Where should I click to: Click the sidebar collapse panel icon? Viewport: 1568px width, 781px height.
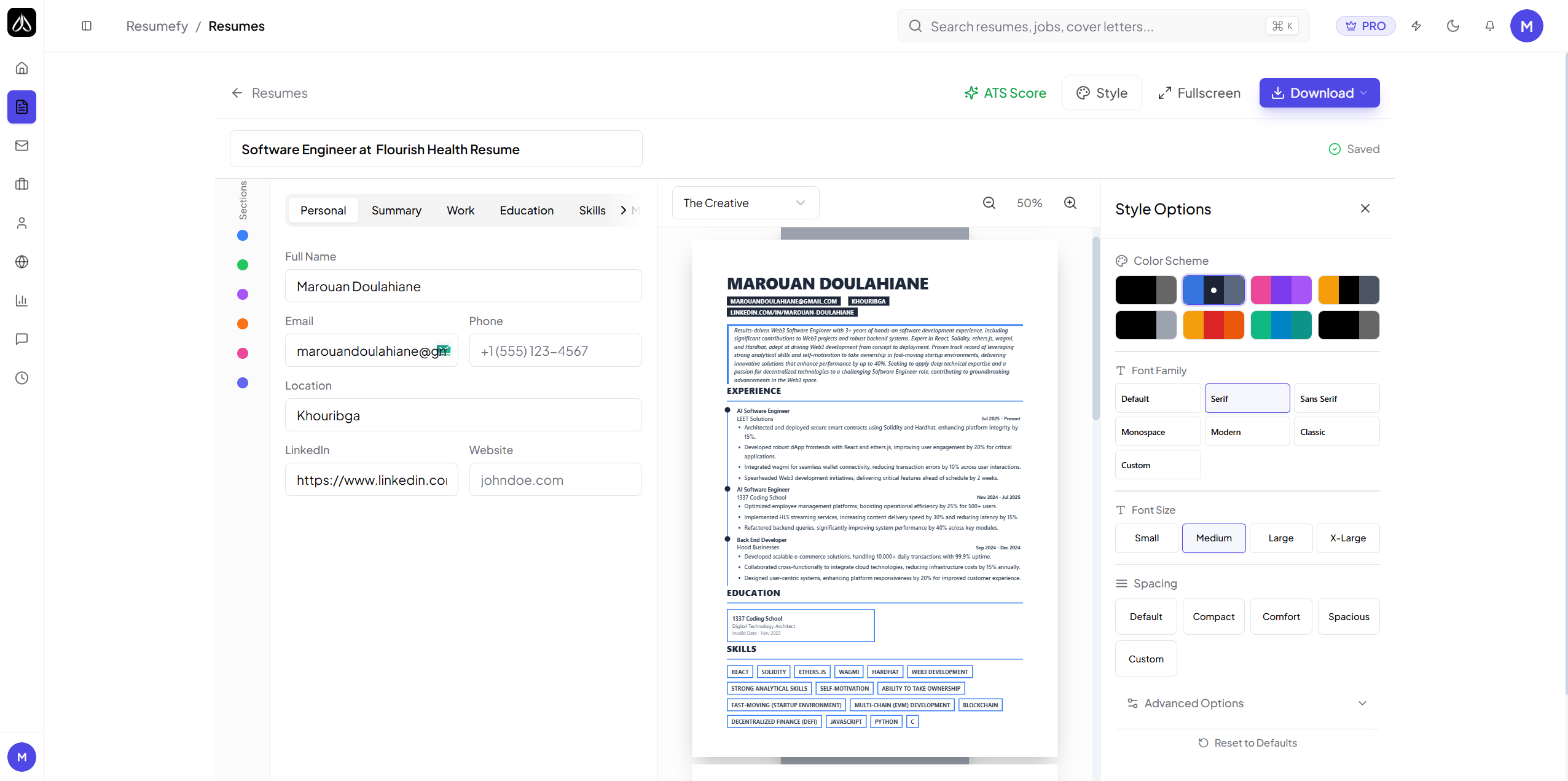pos(87,26)
